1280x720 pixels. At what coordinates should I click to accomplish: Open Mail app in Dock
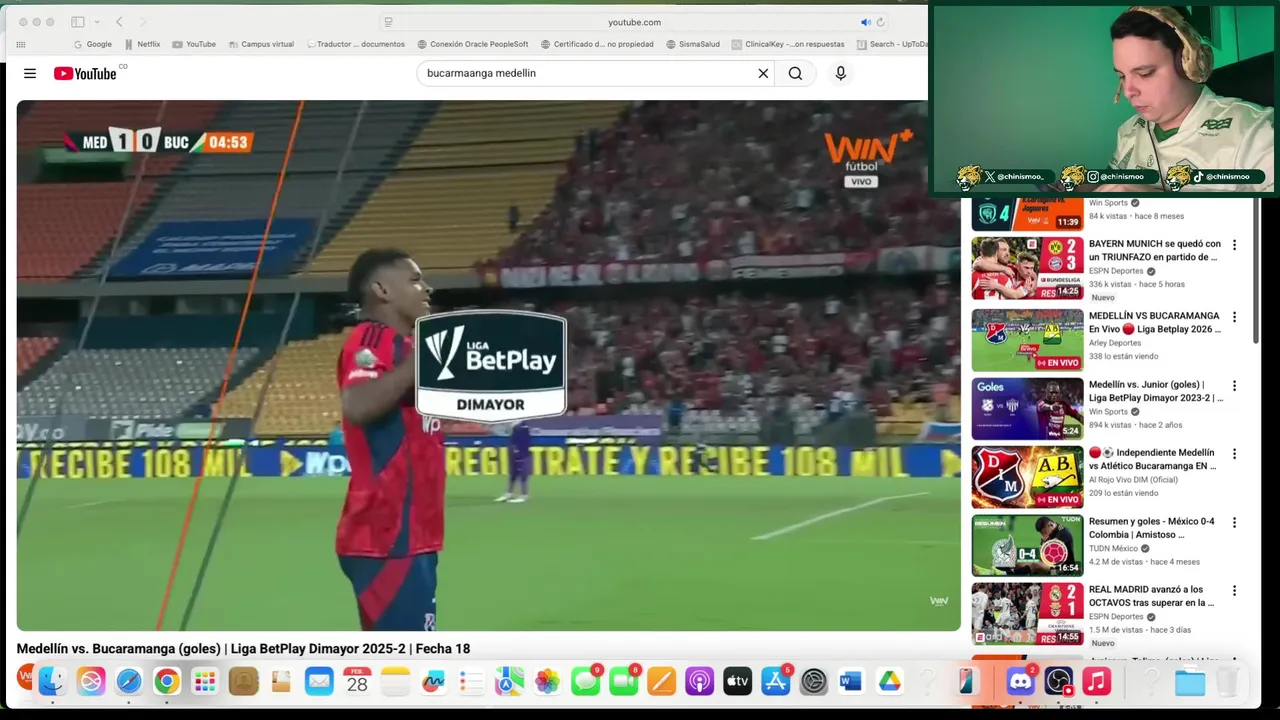[x=319, y=682]
